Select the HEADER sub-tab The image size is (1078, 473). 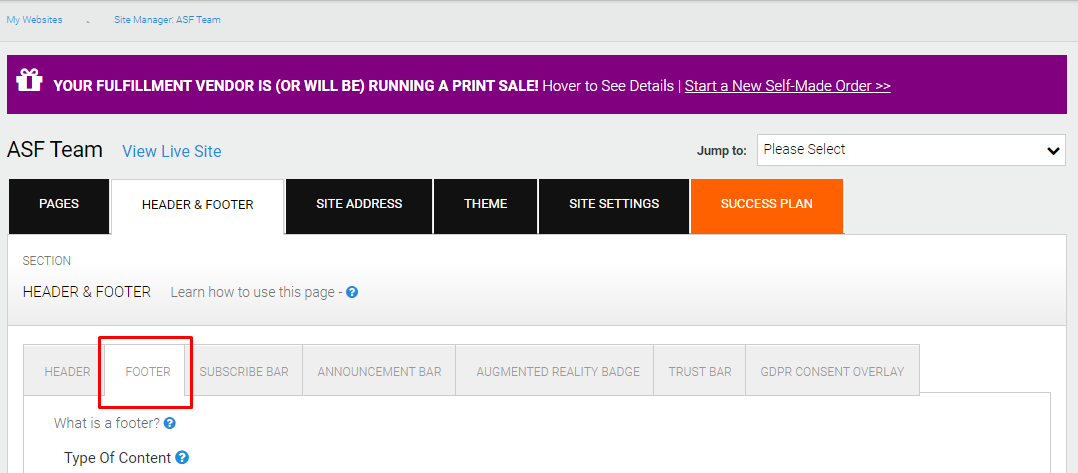tap(67, 372)
